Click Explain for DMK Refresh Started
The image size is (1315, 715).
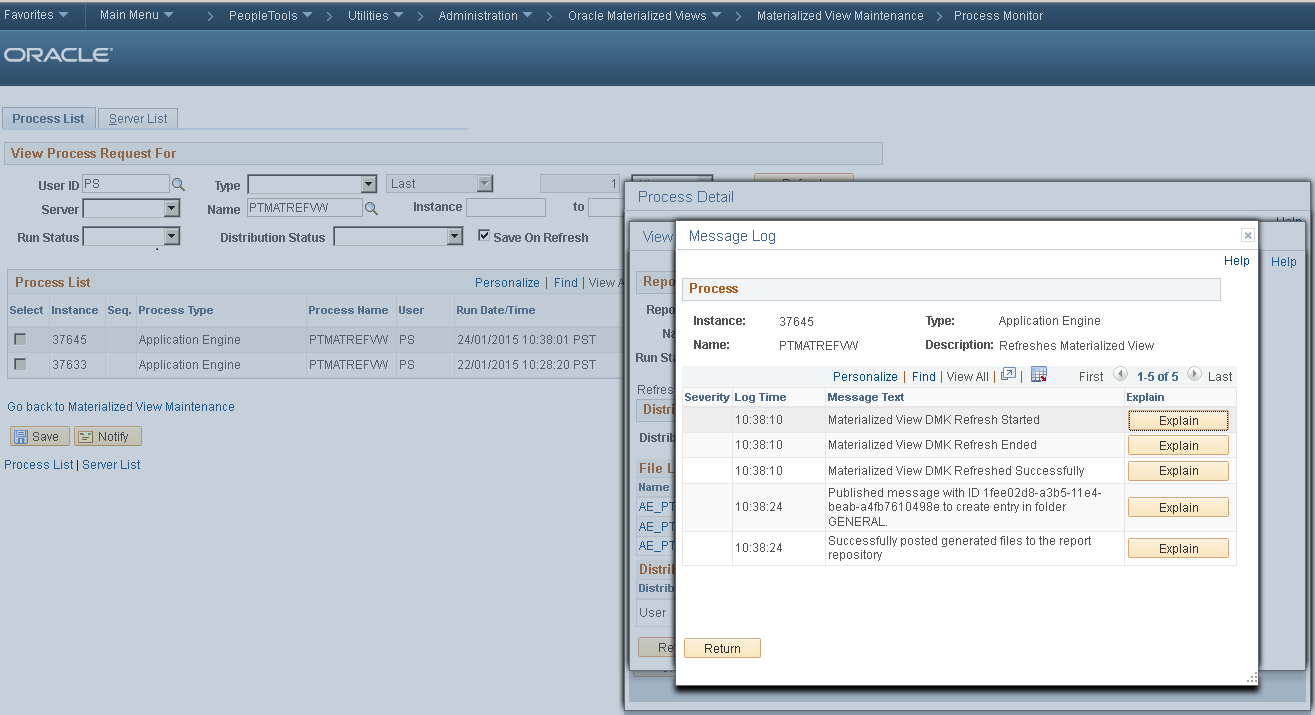1178,421
